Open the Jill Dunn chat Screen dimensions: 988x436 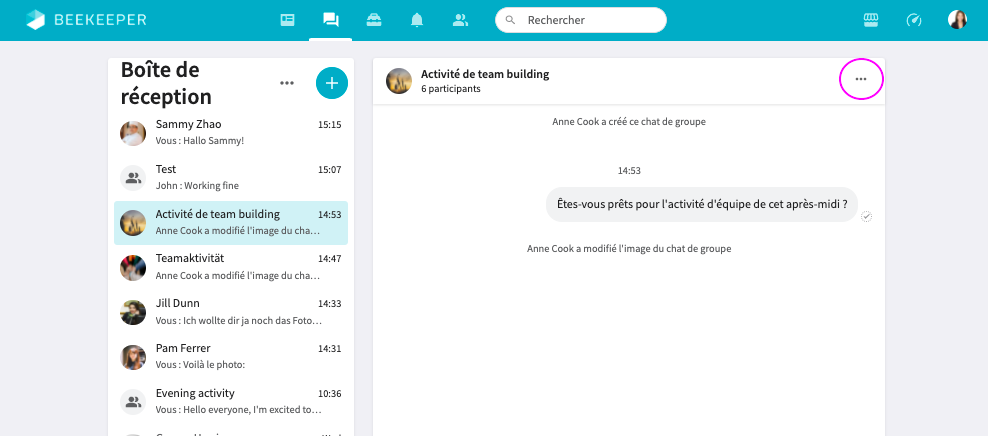231,311
